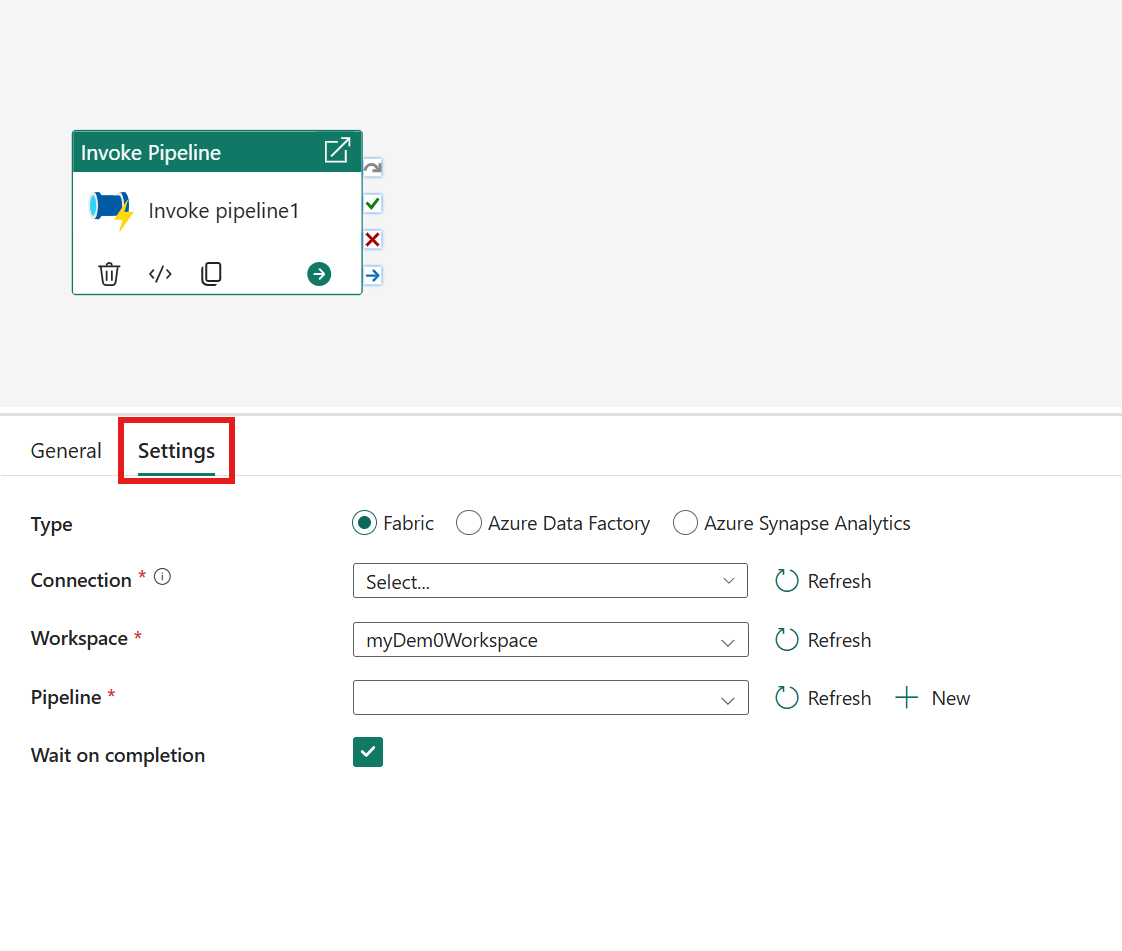Create a New pipeline

tap(933, 698)
